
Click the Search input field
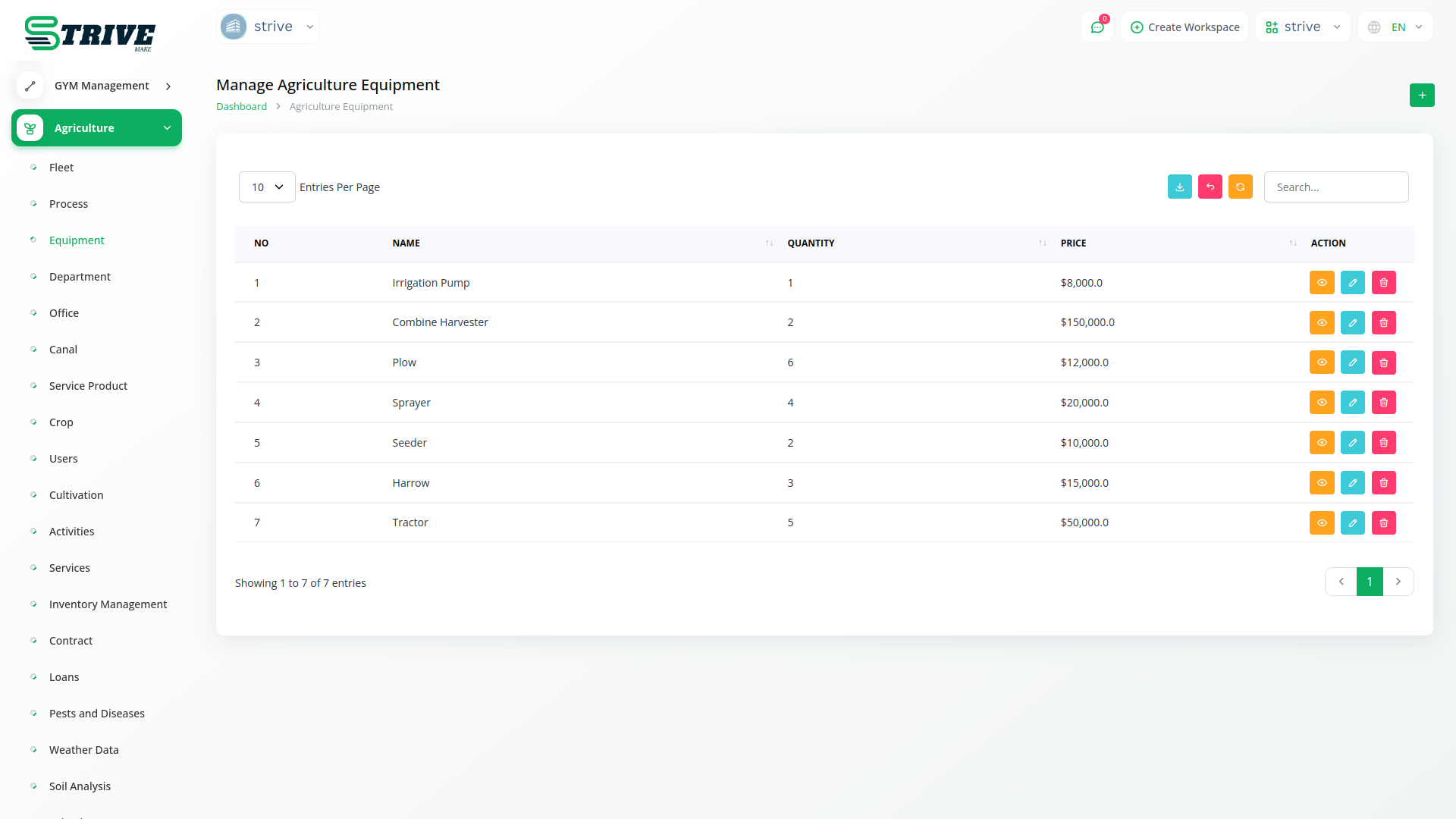[1335, 187]
